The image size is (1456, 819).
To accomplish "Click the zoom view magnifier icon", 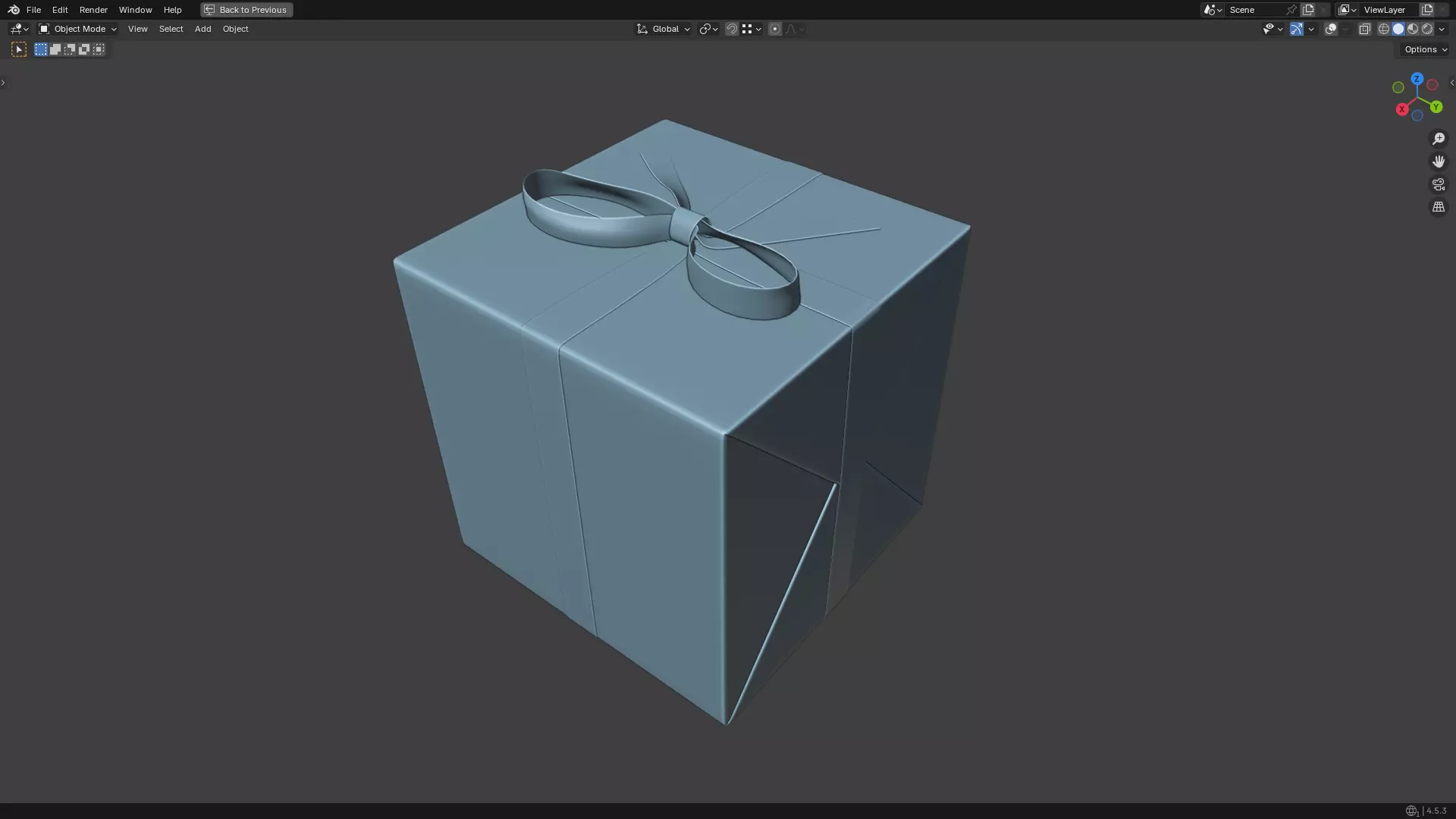I will click(1438, 139).
